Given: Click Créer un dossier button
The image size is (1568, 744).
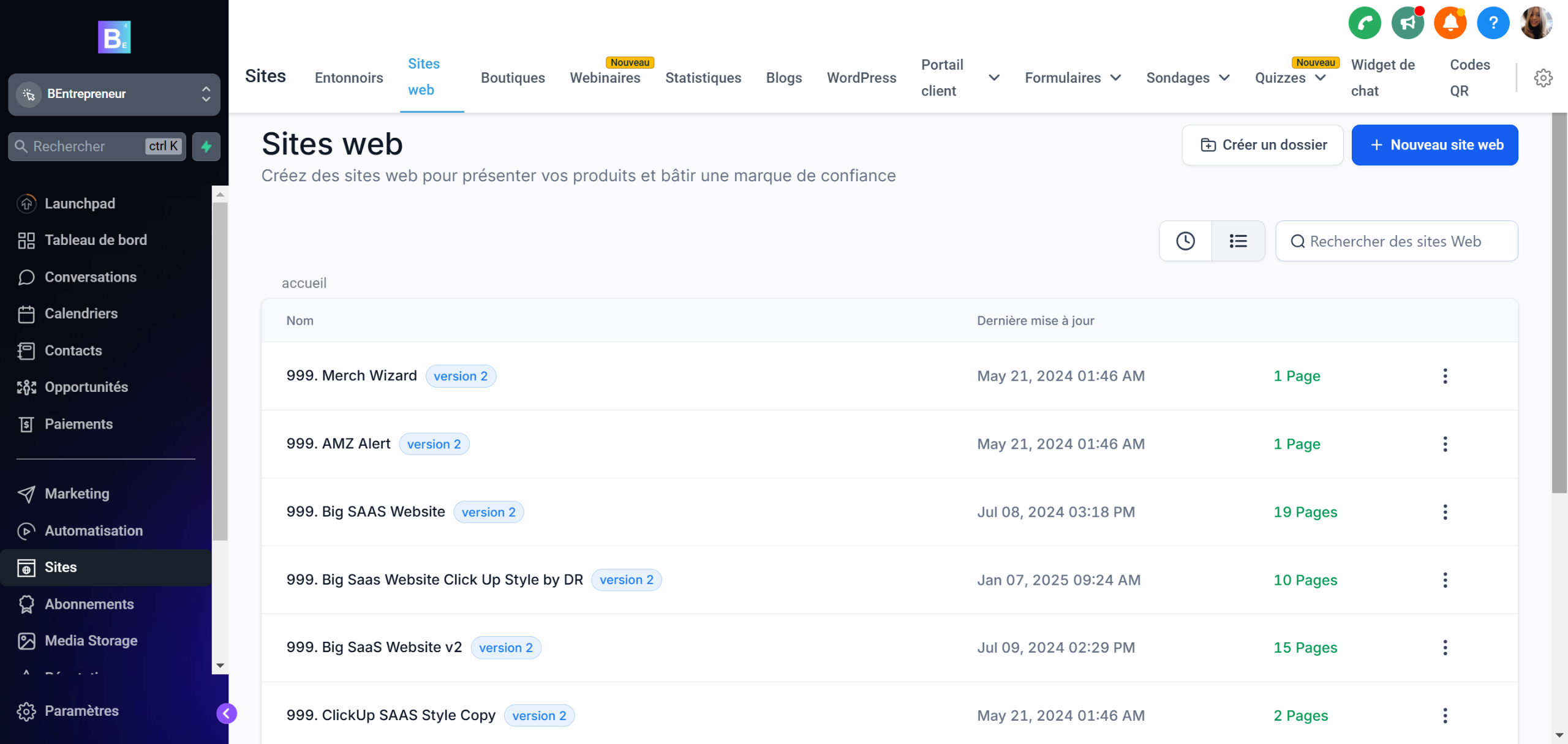Looking at the screenshot, I should pos(1262,145).
